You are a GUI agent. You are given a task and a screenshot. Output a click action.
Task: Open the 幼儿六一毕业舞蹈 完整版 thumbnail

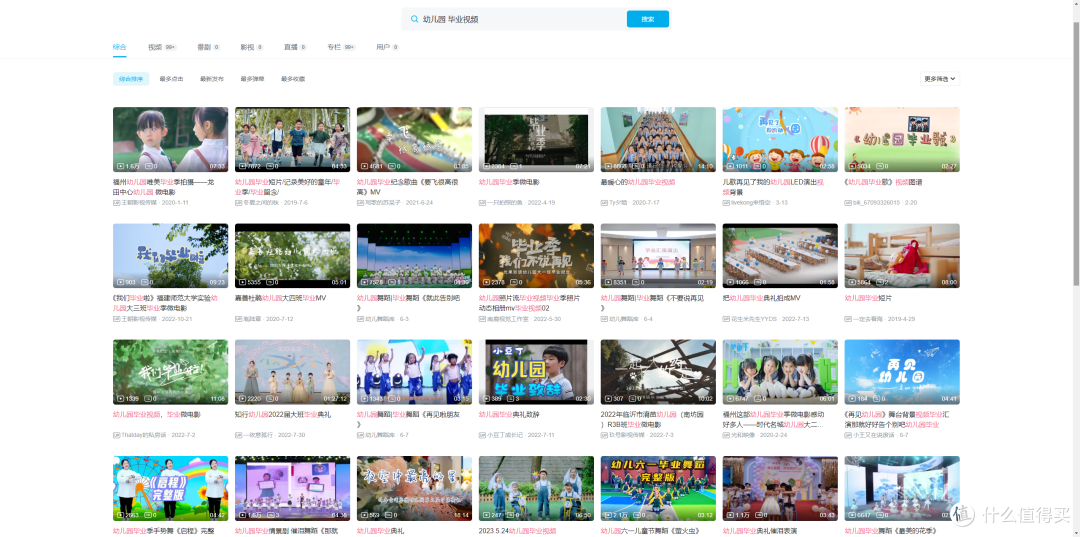(658, 488)
